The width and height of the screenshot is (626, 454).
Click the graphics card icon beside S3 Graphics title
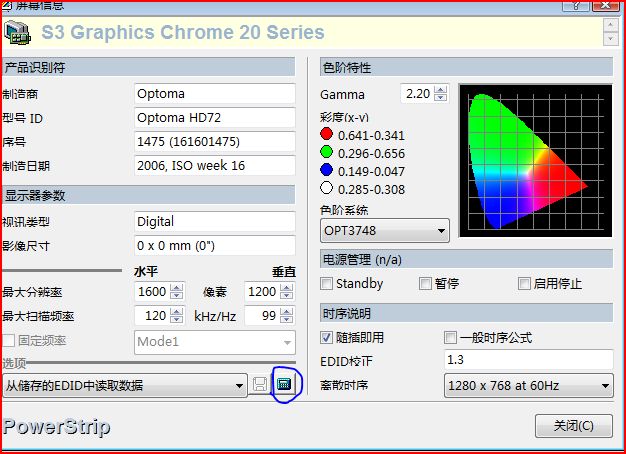point(17,32)
